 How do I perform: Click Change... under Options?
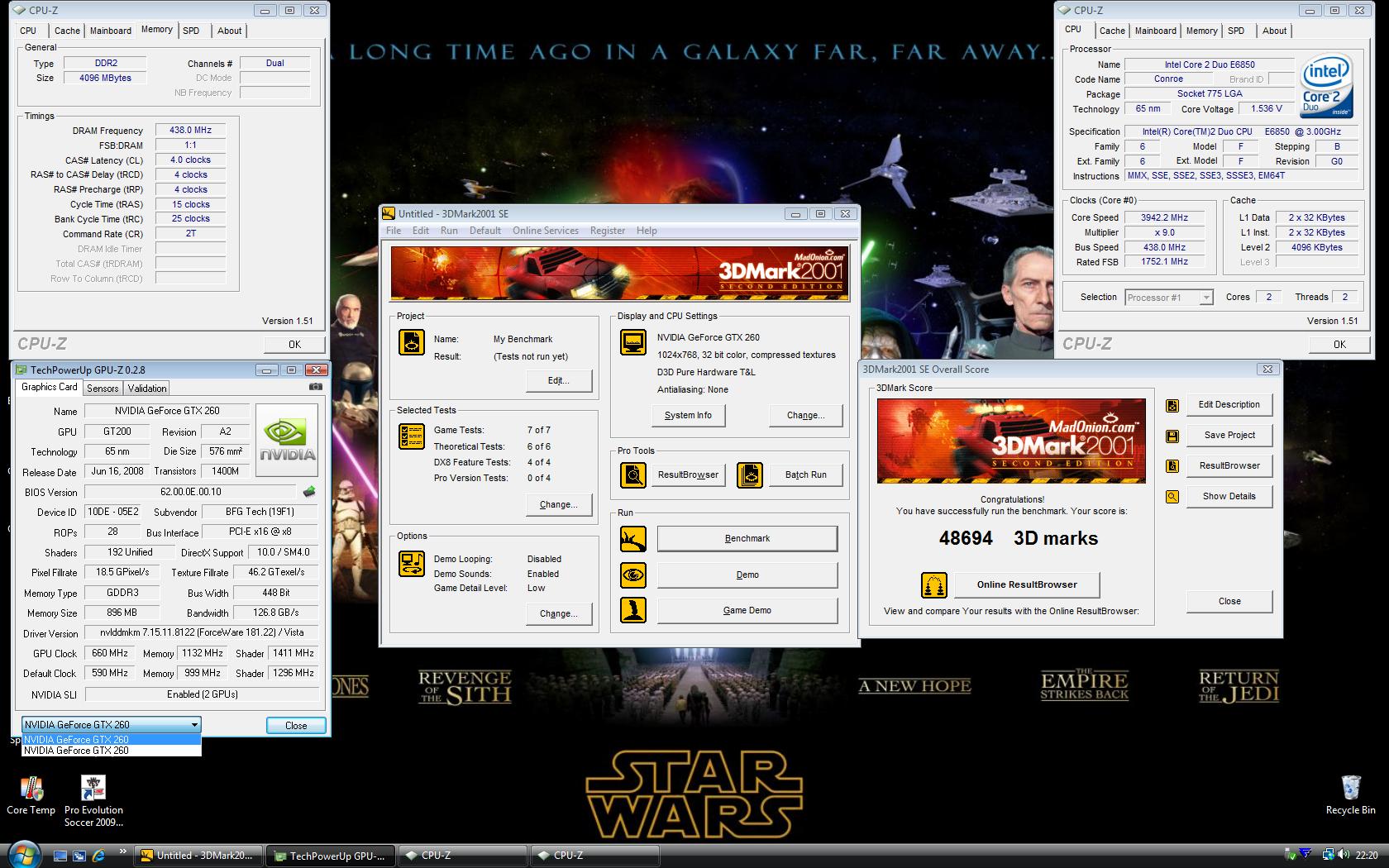(558, 613)
